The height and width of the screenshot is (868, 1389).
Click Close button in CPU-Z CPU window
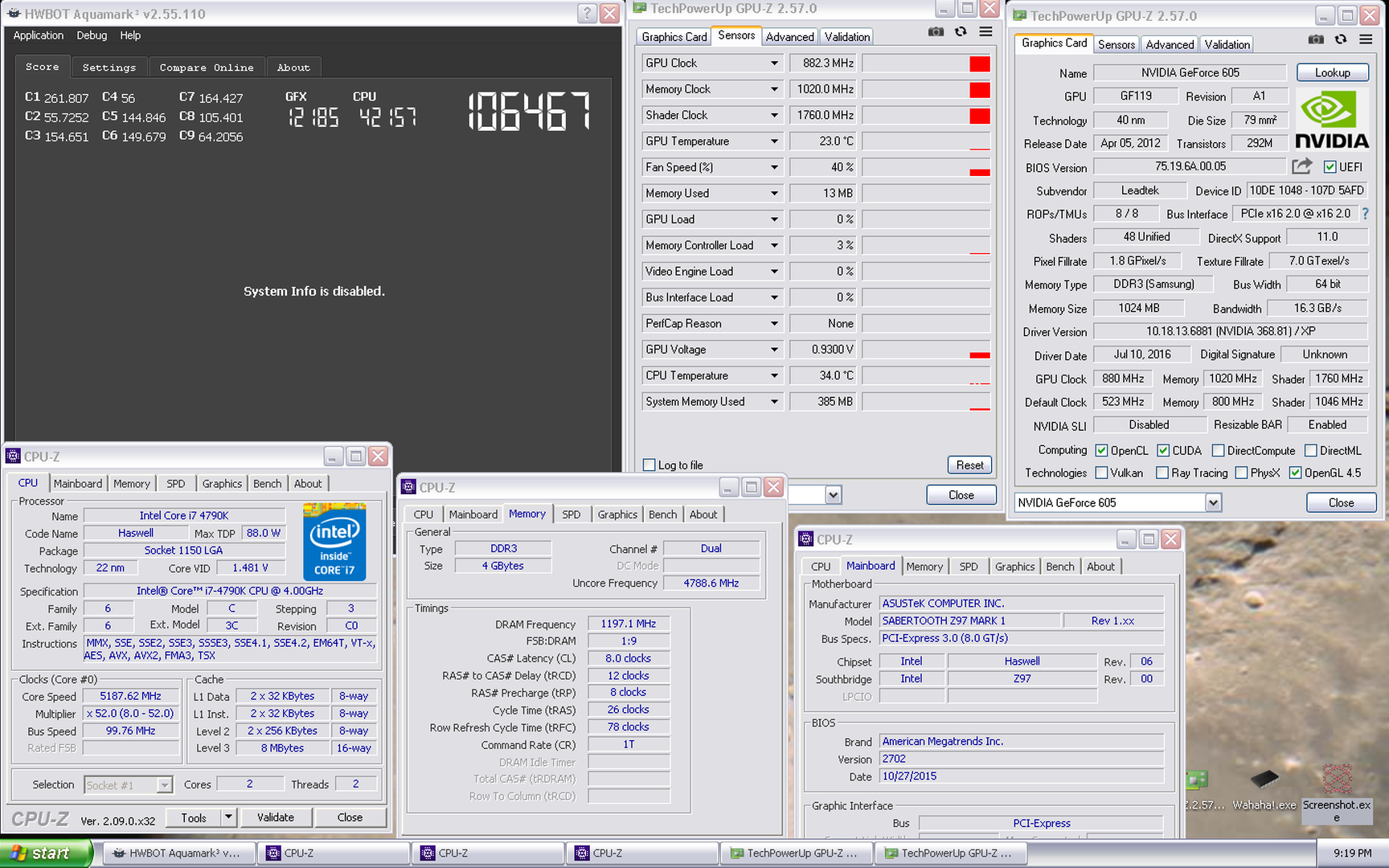[350, 817]
